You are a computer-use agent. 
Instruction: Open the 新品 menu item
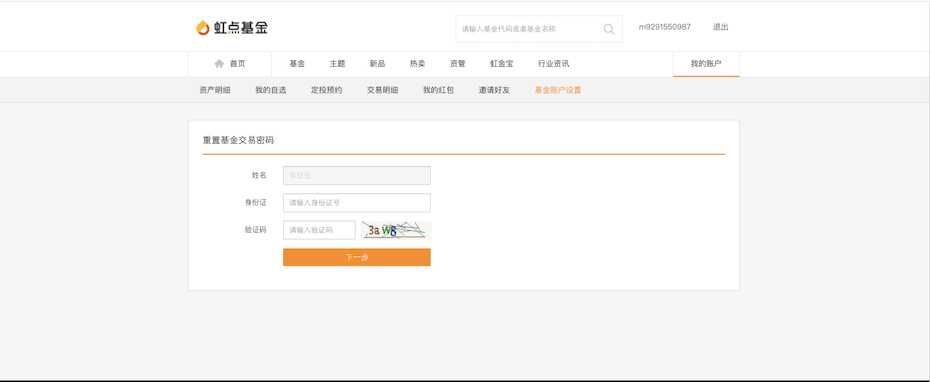pyautogui.click(x=377, y=64)
